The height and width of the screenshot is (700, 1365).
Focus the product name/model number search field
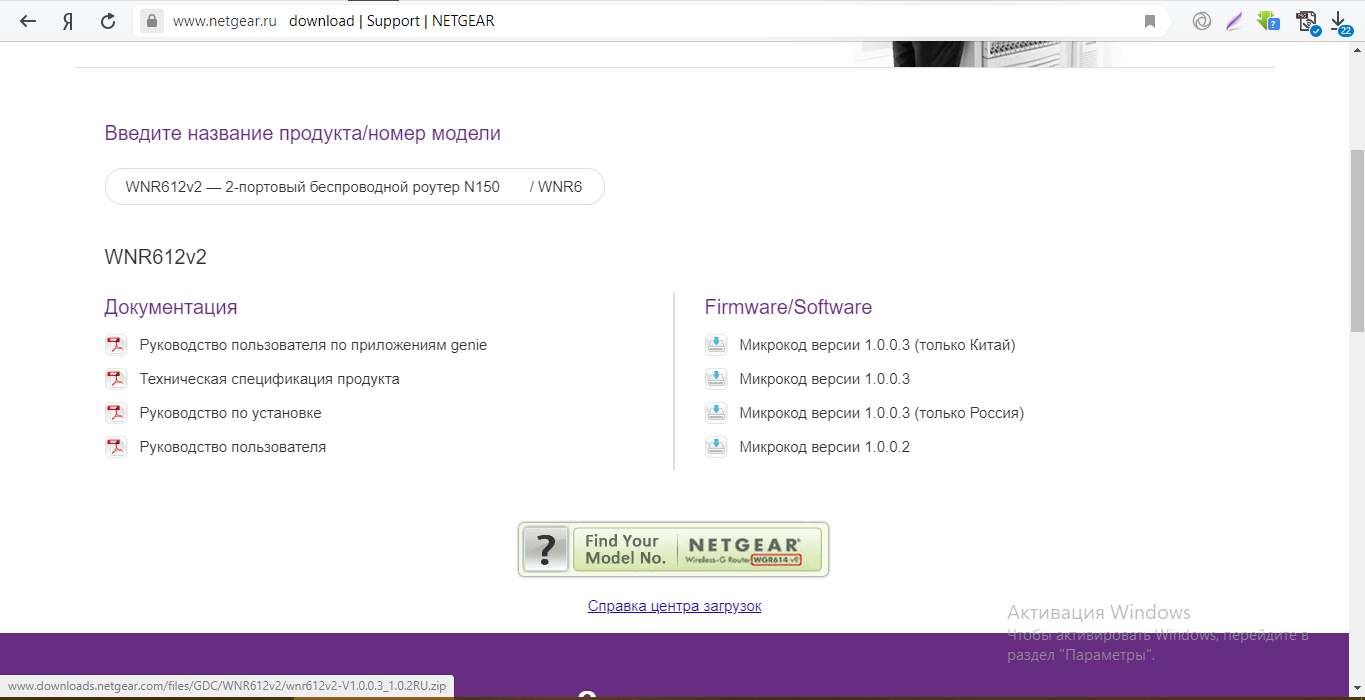pos(354,186)
